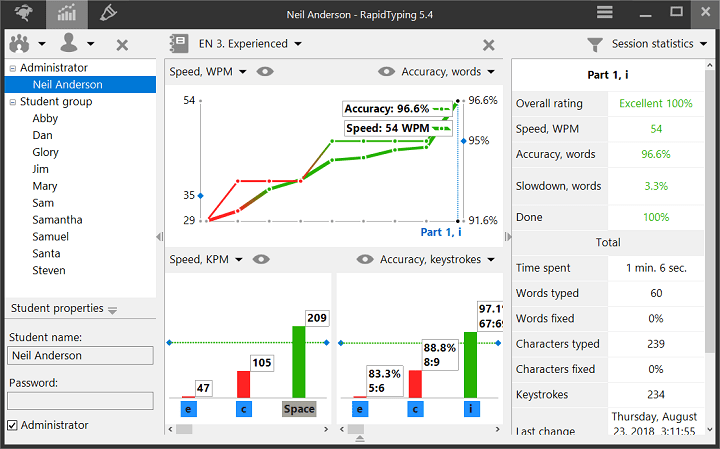The image size is (720, 449).
Task: Click the lesson notebook icon
Action: point(179,44)
